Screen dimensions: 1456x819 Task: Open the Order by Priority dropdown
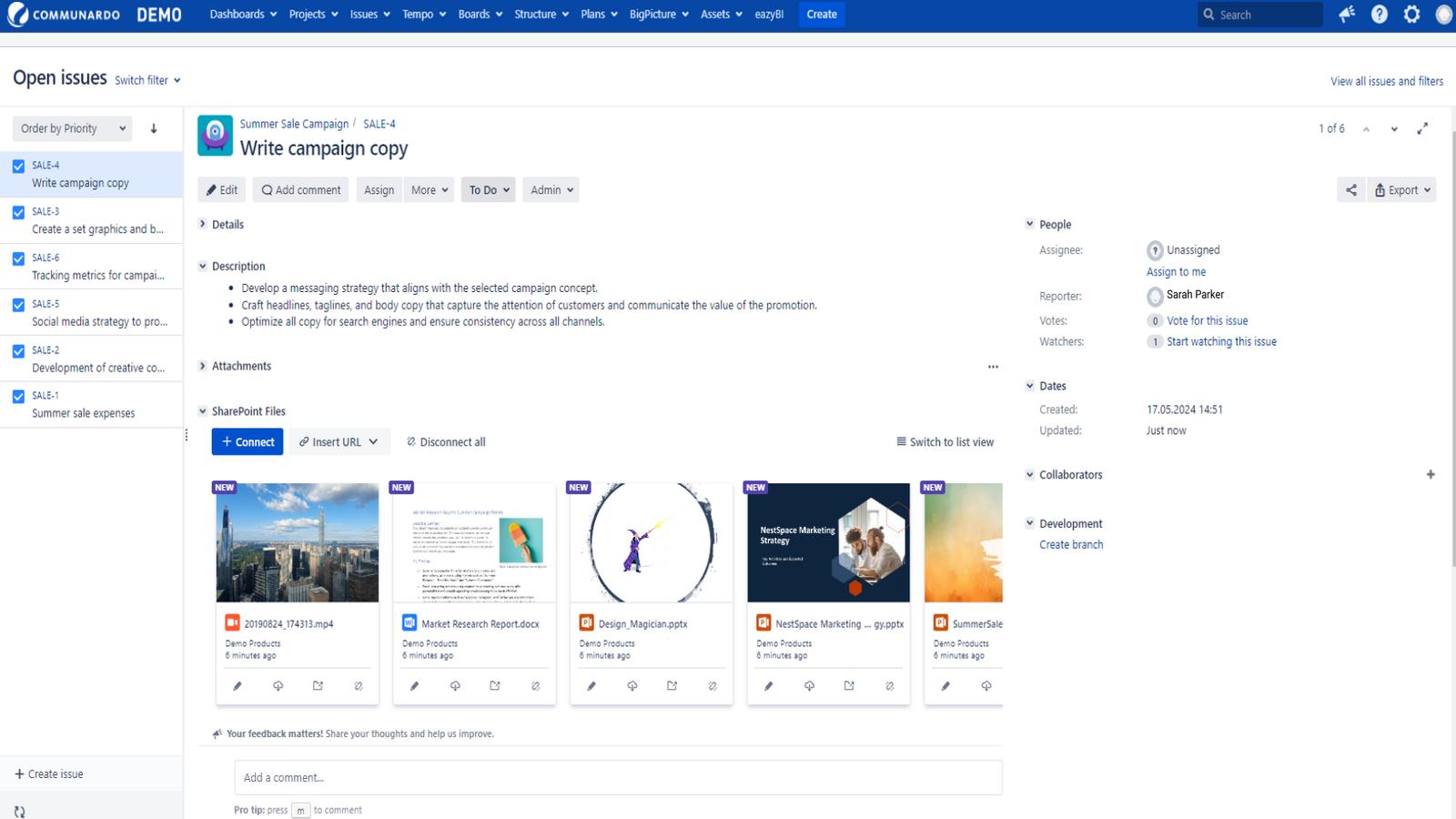[73, 129]
